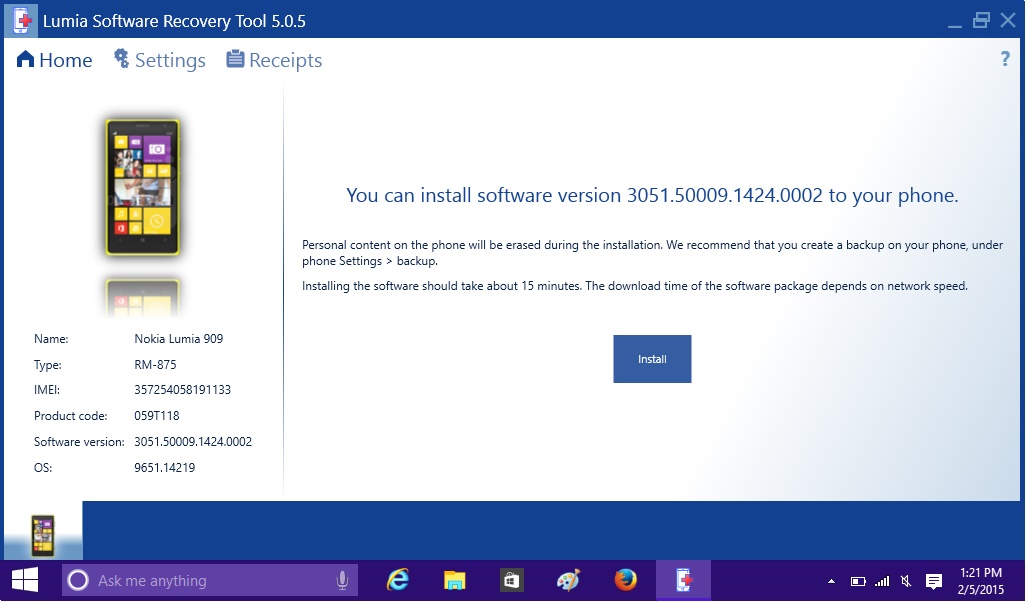Image resolution: width=1030 pixels, height=602 pixels.
Task: Open Help with the question mark icon
Action: point(1005,59)
